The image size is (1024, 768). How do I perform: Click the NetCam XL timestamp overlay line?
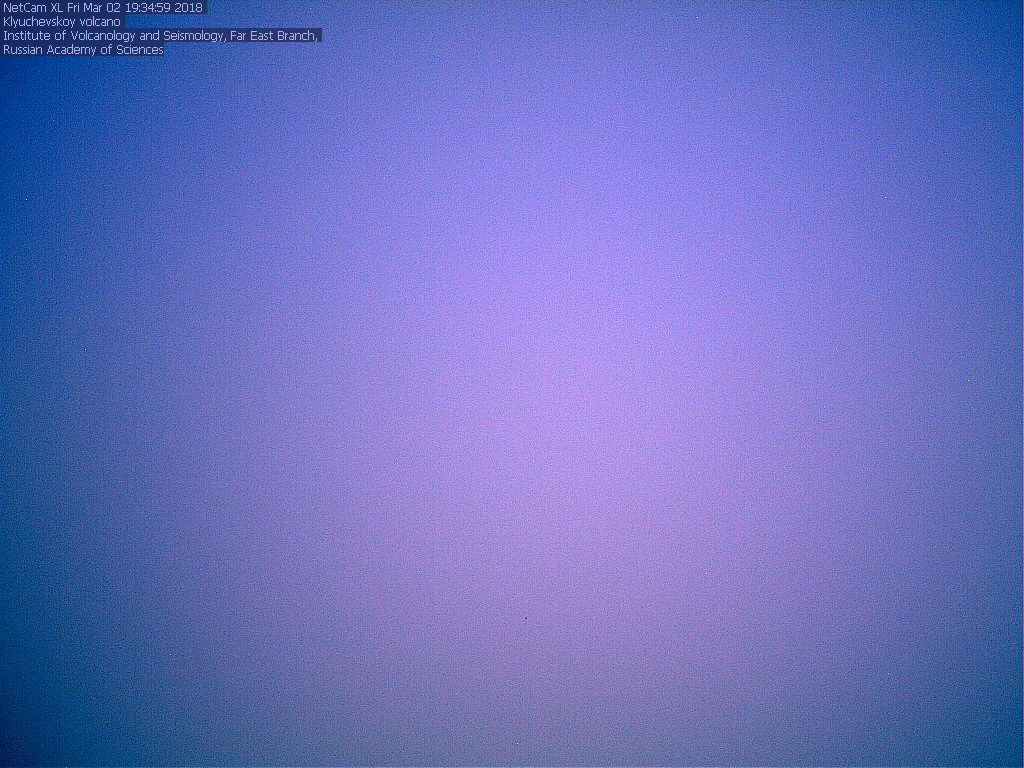(103, 8)
